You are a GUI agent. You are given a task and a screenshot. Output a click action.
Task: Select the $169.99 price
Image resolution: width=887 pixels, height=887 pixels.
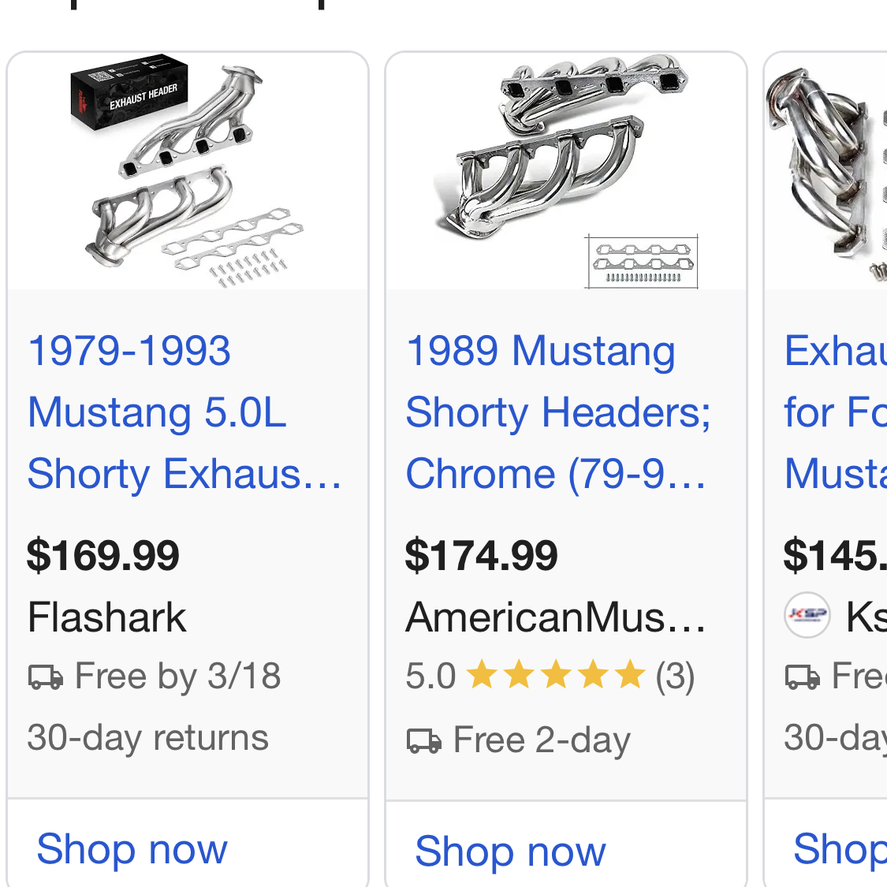(x=103, y=555)
